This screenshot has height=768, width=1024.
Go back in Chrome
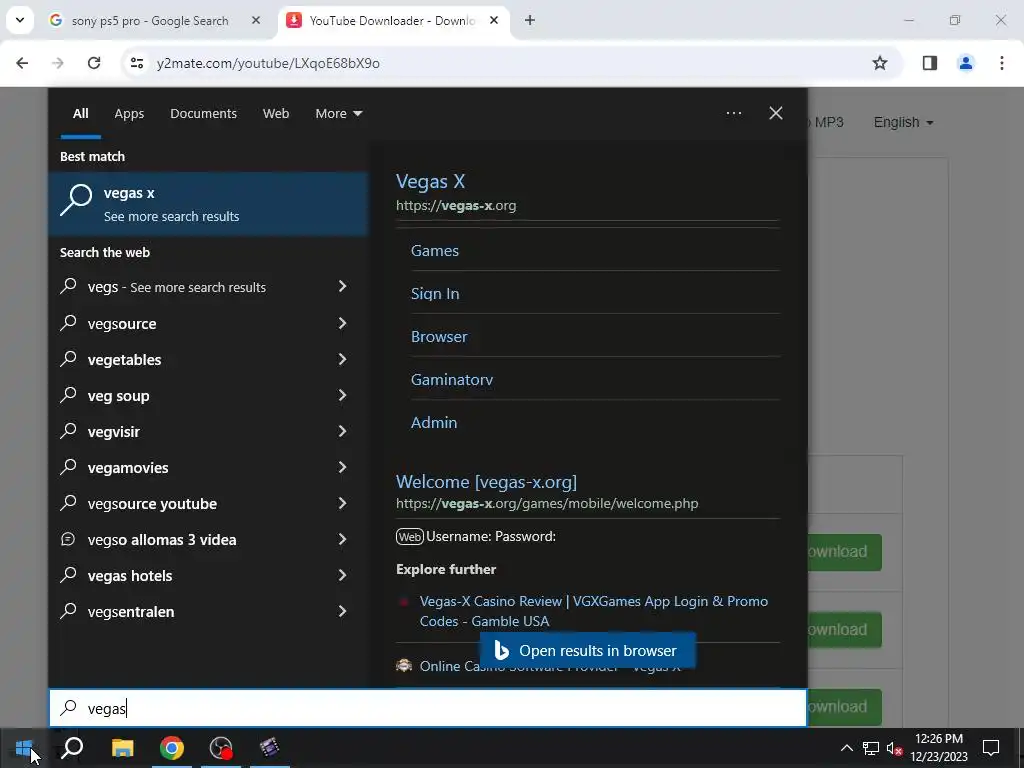pos(22,63)
